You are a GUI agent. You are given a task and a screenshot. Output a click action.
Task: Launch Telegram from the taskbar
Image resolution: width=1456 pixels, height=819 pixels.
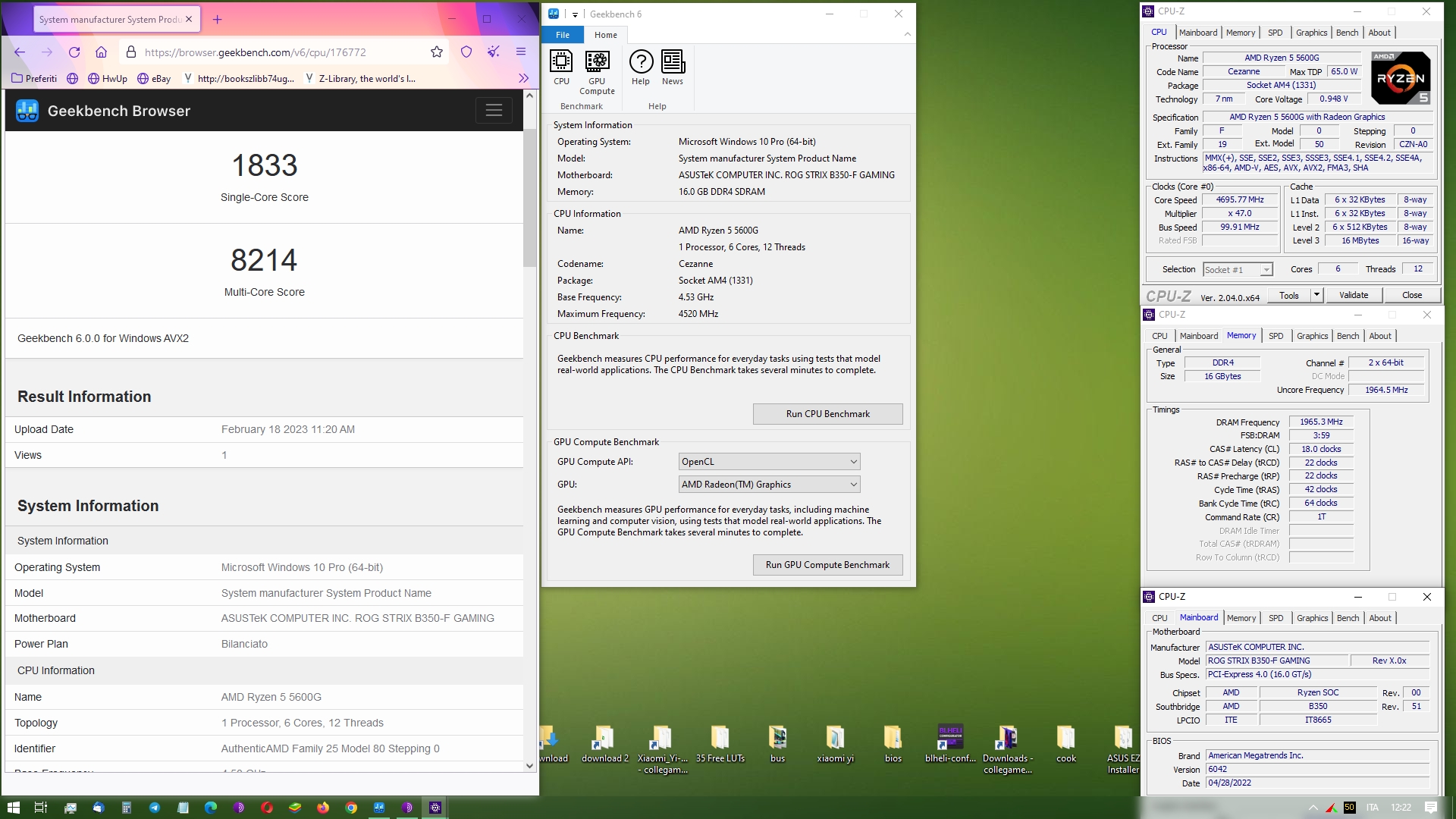(155, 808)
